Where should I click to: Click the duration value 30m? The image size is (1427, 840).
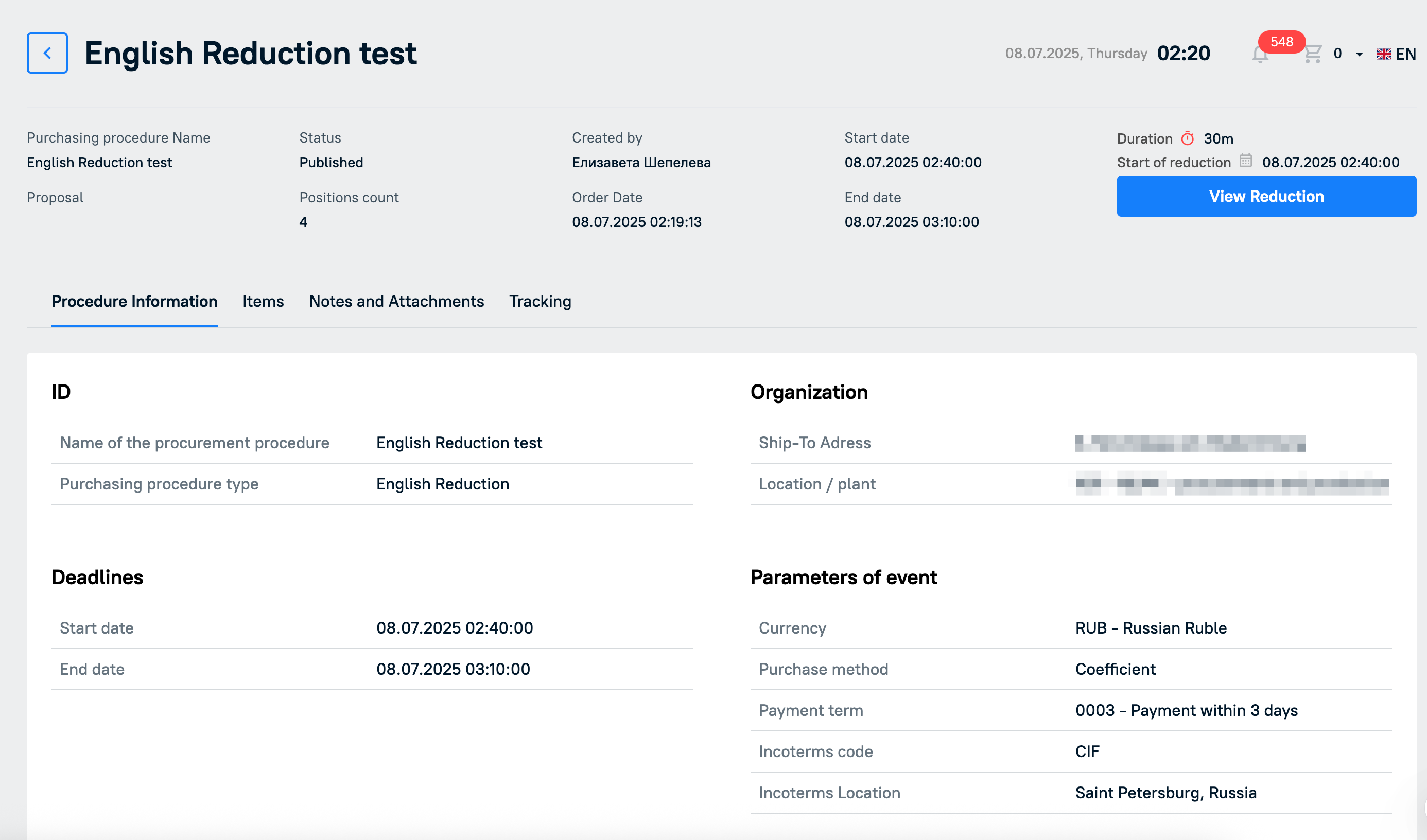[x=1219, y=138]
